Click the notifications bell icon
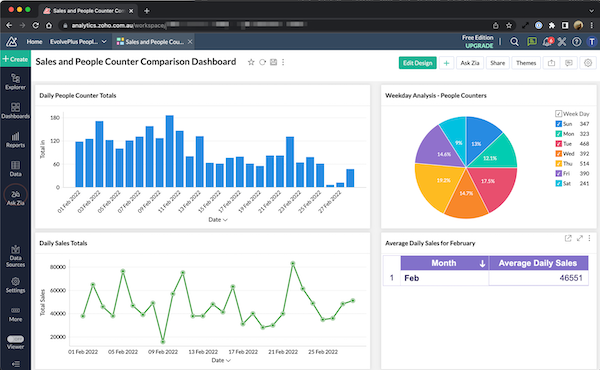 [547, 41]
